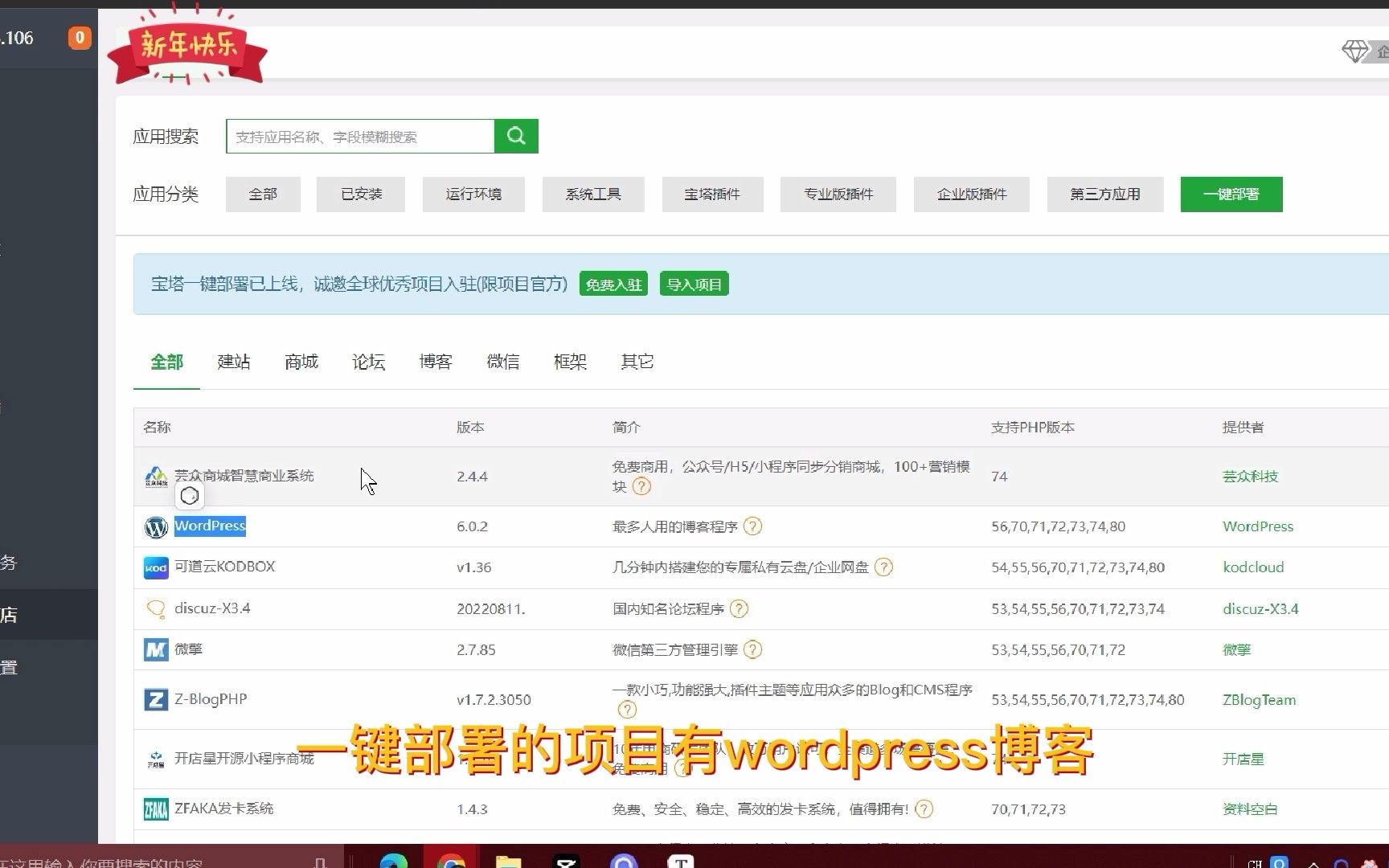Click question mark under Z-BlogPHP description
The height and width of the screenshot is (868, 1389).
(x=627, y=710)
